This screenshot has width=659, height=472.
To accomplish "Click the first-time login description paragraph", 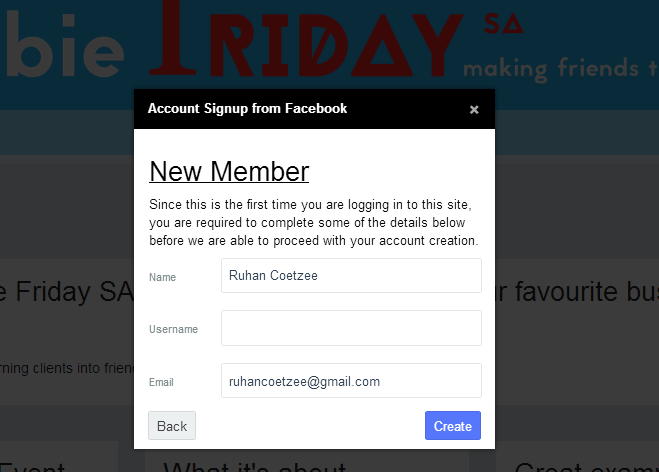I will (x=314, y=222).
